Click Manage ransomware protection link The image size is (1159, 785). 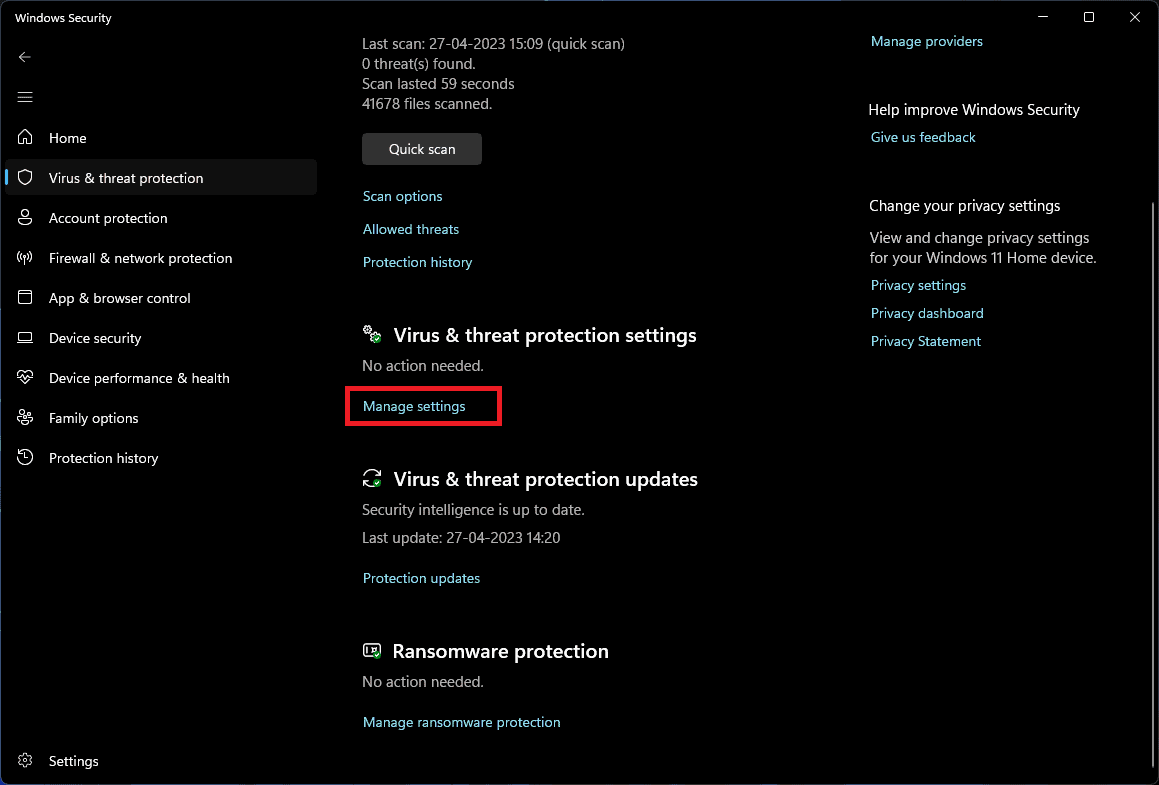click(461, 722)
